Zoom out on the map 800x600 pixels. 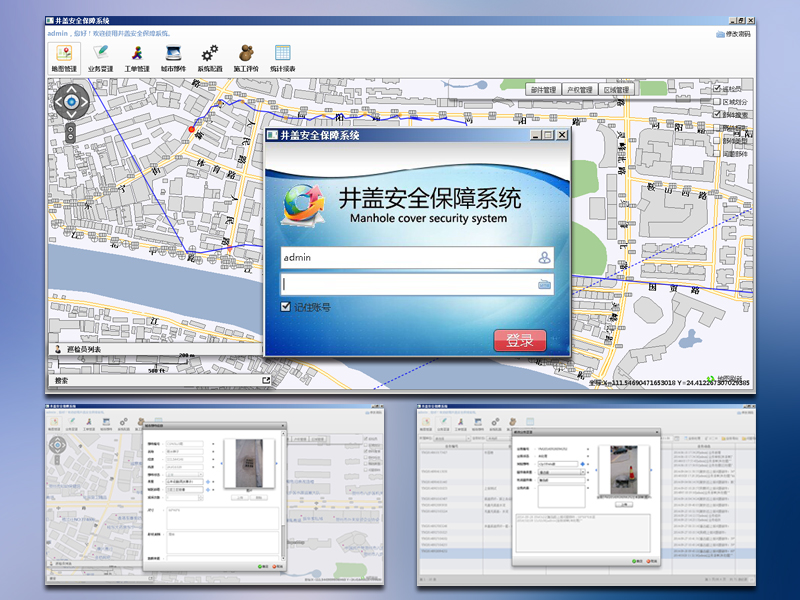click(70, 138)
